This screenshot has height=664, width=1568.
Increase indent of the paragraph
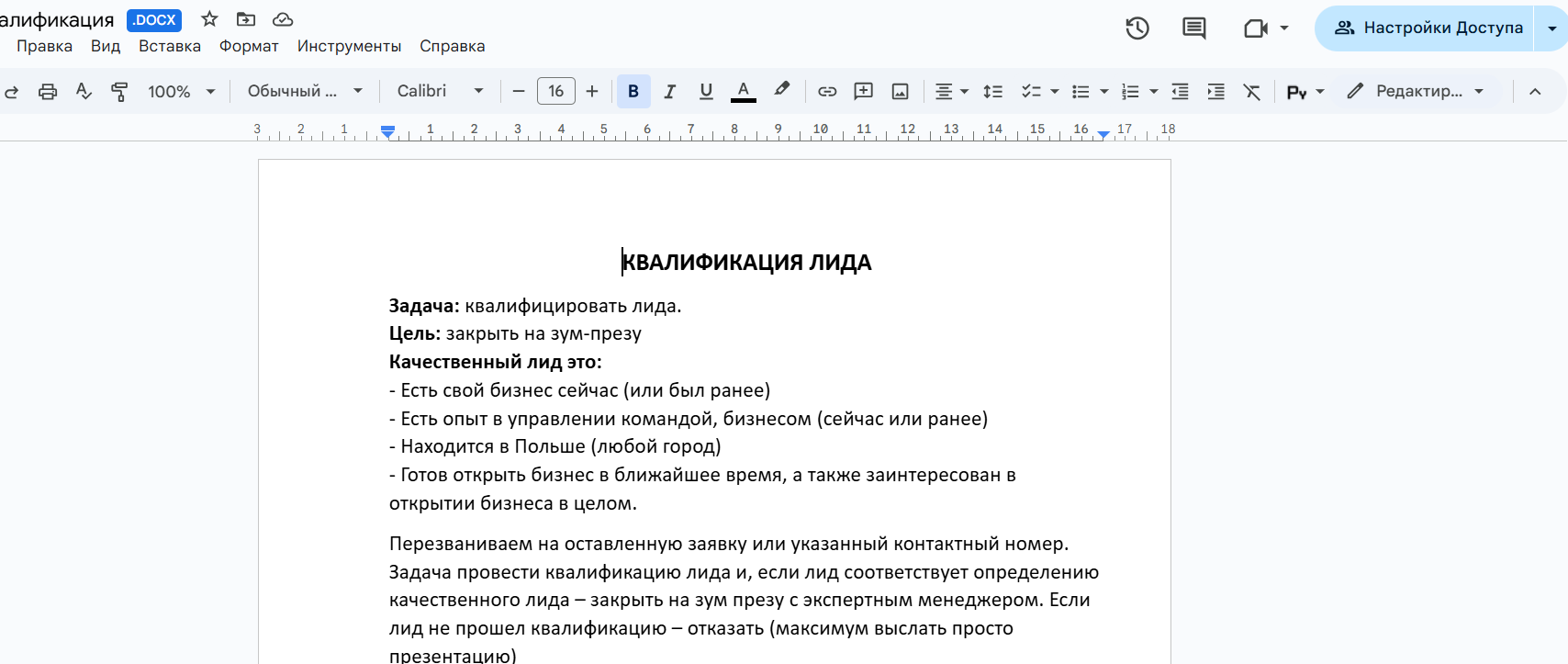[x=1216, y=91]
